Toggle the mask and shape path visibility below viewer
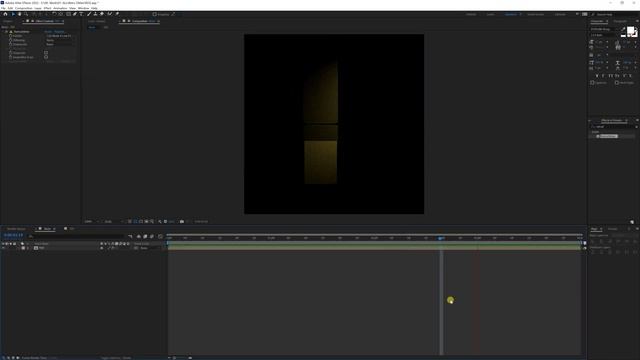Viewport: 640px width, 360px height. pos(141,221)
